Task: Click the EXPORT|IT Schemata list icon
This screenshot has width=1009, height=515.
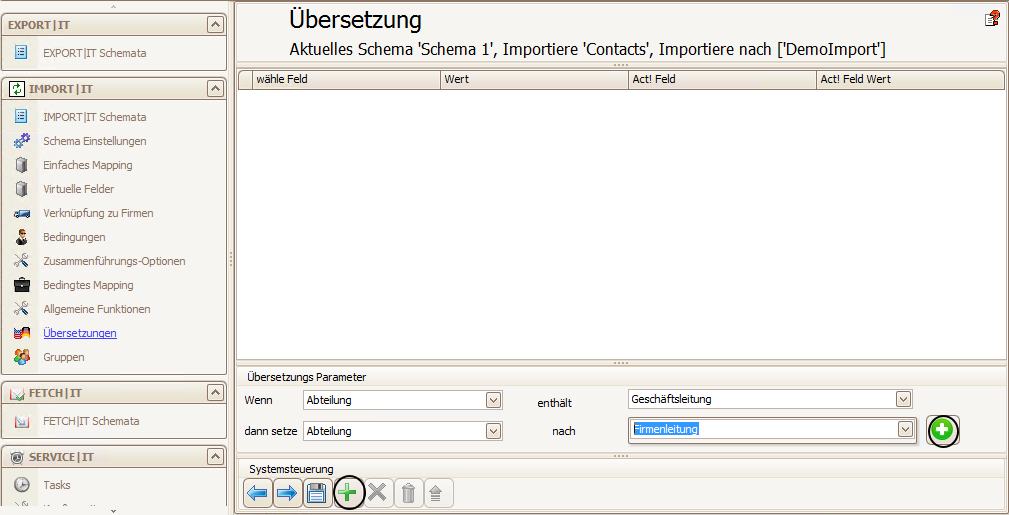Action: click(21, 52)
